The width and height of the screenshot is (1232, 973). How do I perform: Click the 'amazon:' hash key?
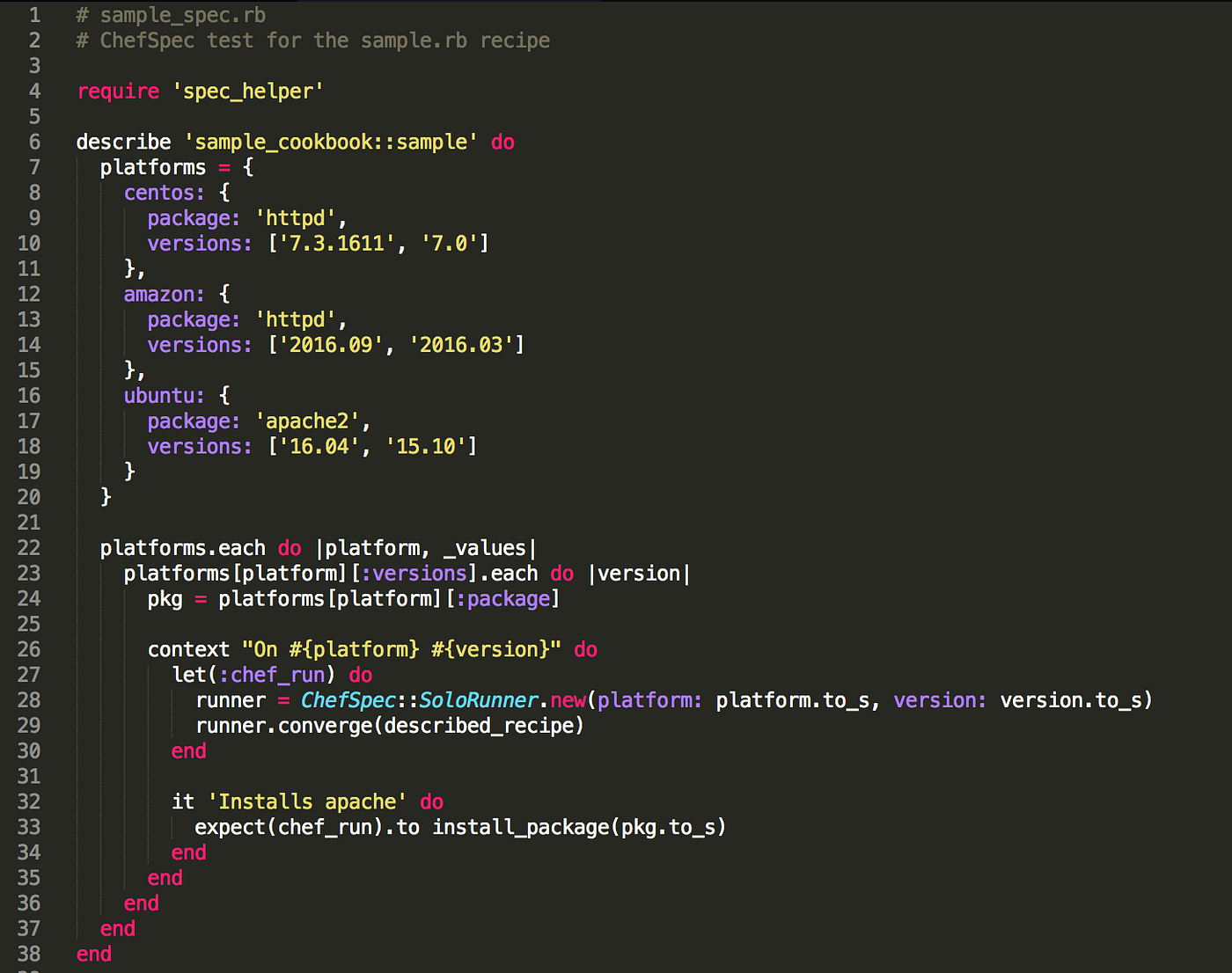[x=165, y=294]
